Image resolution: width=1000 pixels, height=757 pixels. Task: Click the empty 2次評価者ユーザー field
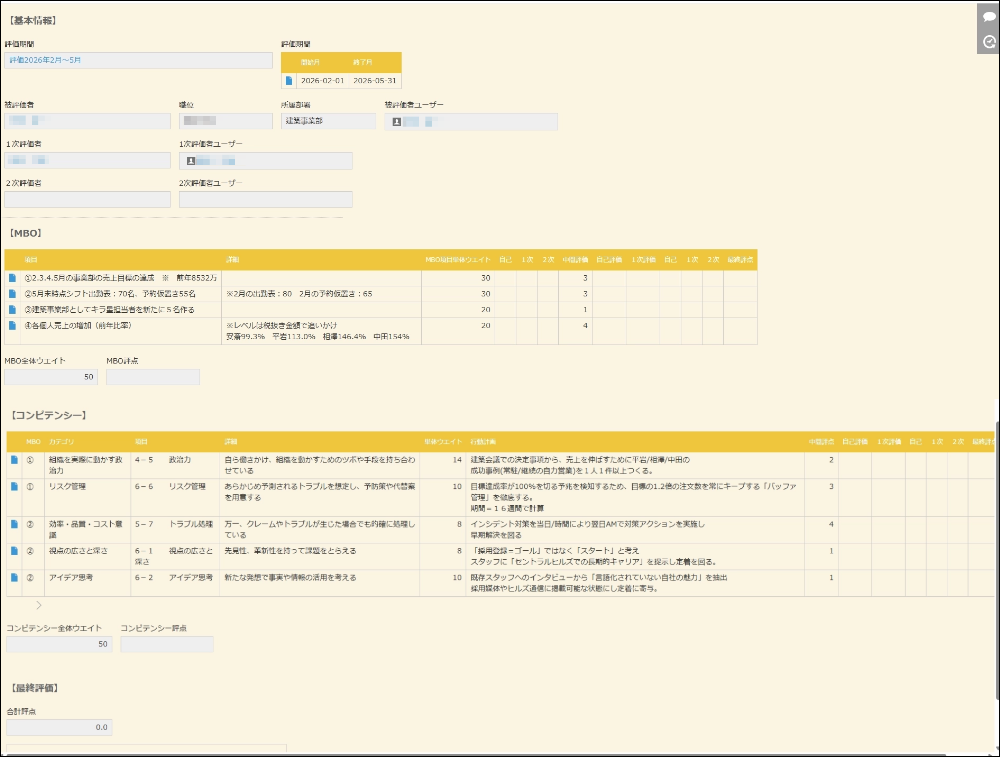[x=266, y=200]
